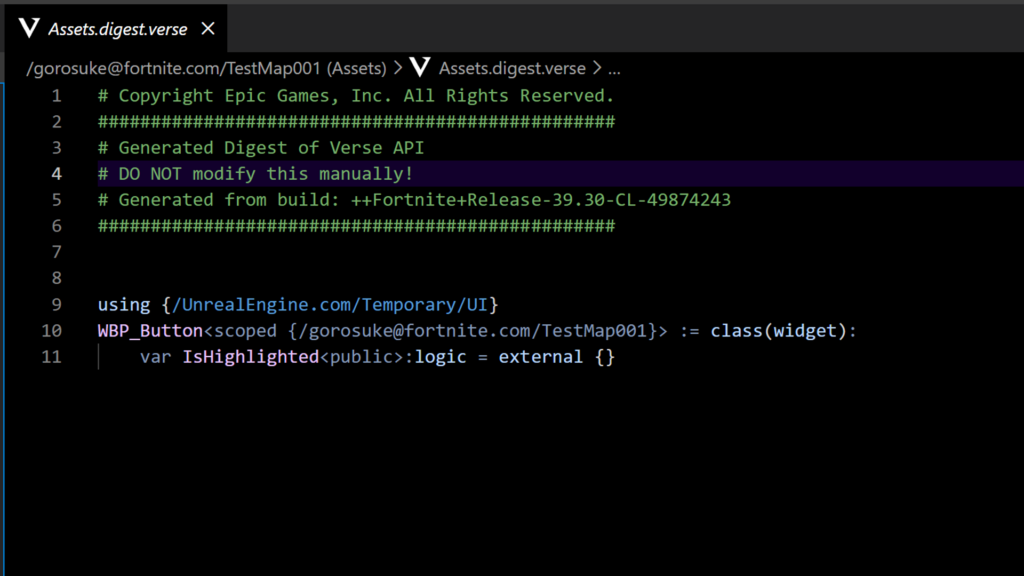The height and width of the screenshot is (576, 1024).
Task: Expand the breadcrumb ellipsis symbol
Action: pyautogui.click(x=614, y=69)
